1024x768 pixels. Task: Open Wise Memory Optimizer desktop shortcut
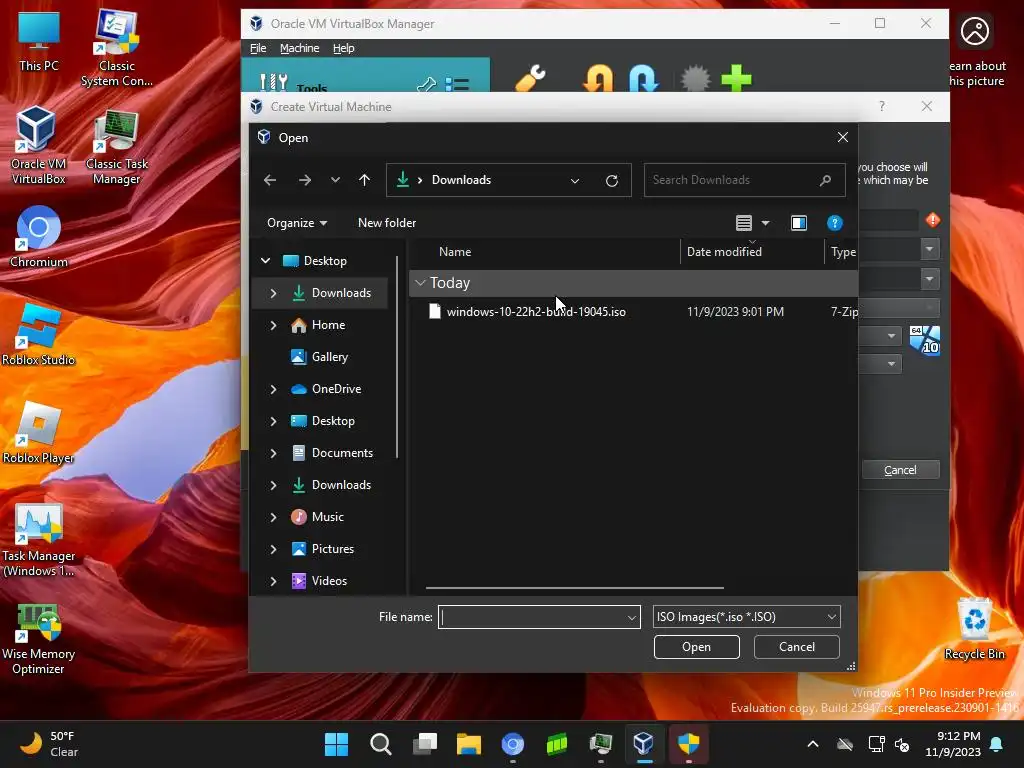(38, 640)
